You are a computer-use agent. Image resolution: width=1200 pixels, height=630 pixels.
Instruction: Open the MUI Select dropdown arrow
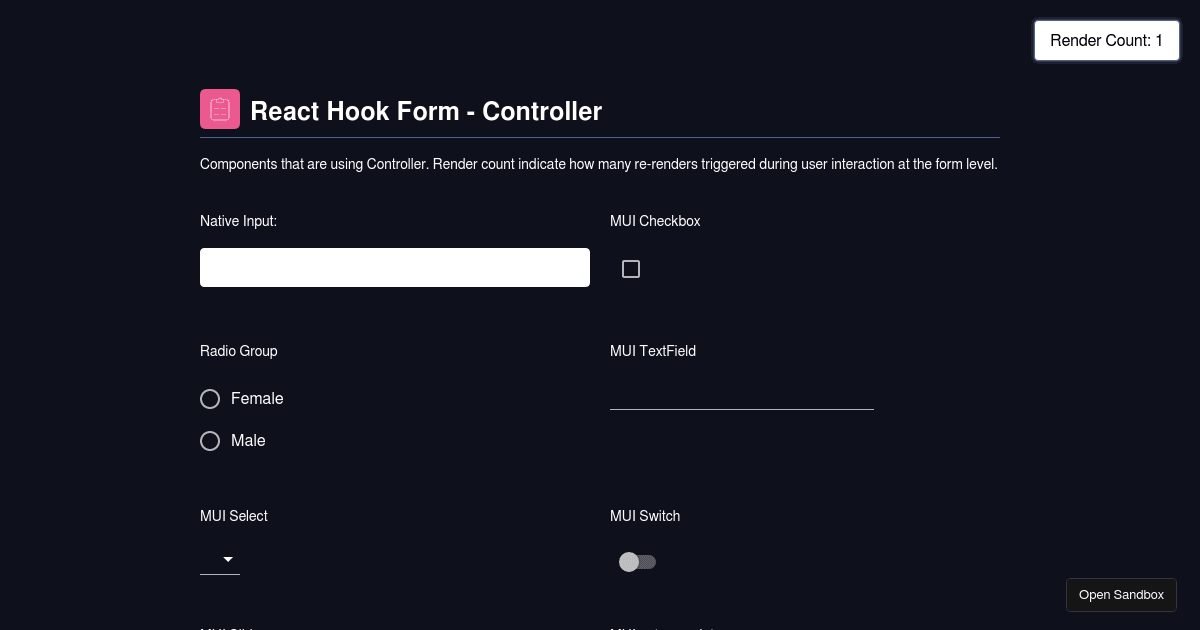pos(228,560)
